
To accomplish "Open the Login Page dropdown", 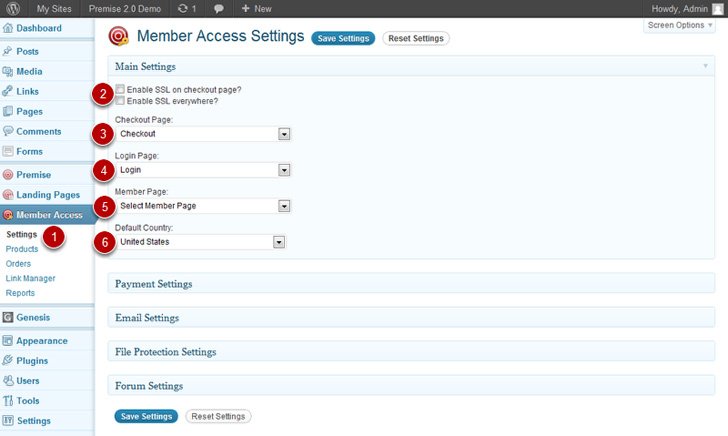I will (x=203, y=170).
